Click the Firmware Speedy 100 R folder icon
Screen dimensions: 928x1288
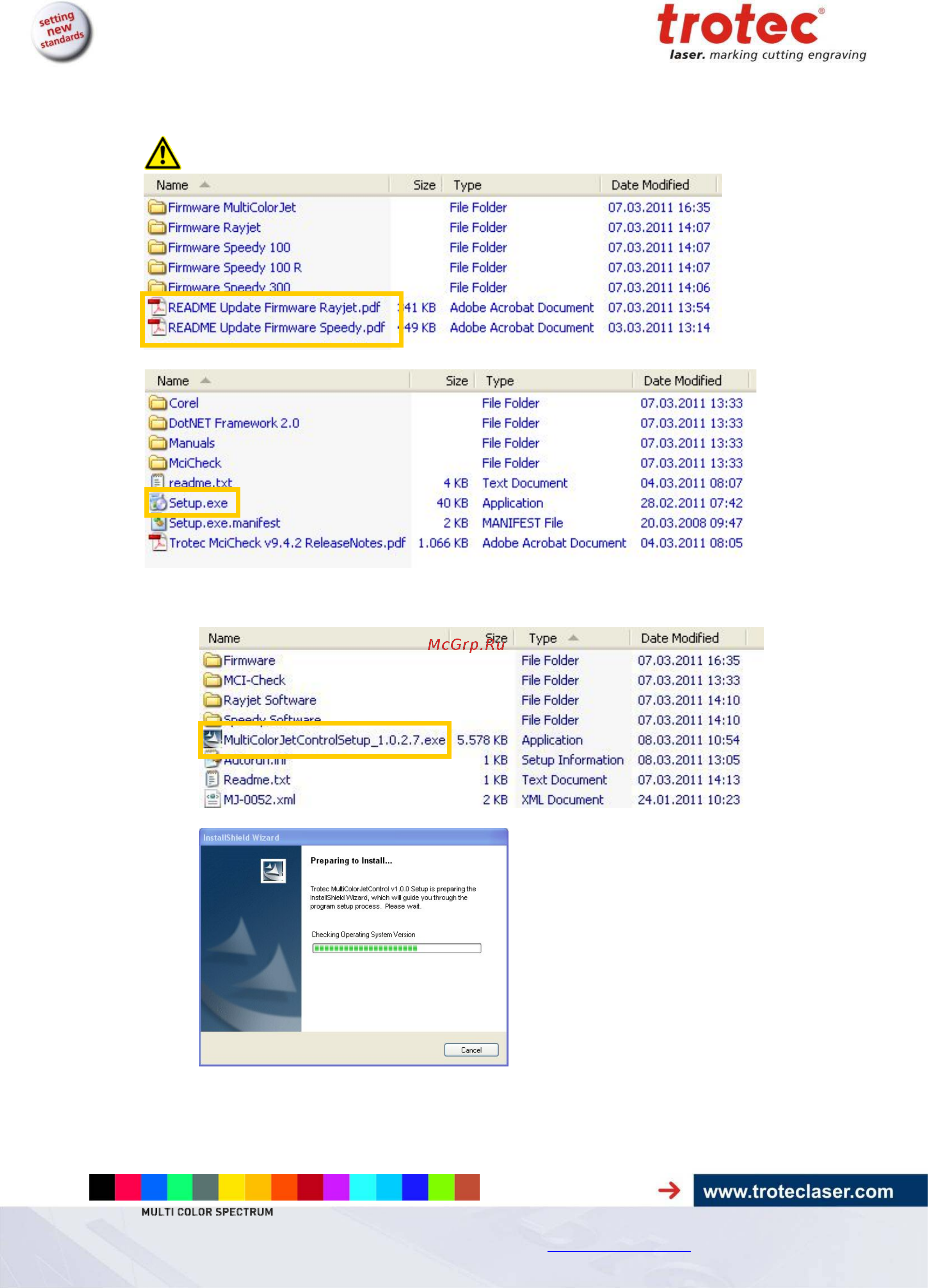157,267
